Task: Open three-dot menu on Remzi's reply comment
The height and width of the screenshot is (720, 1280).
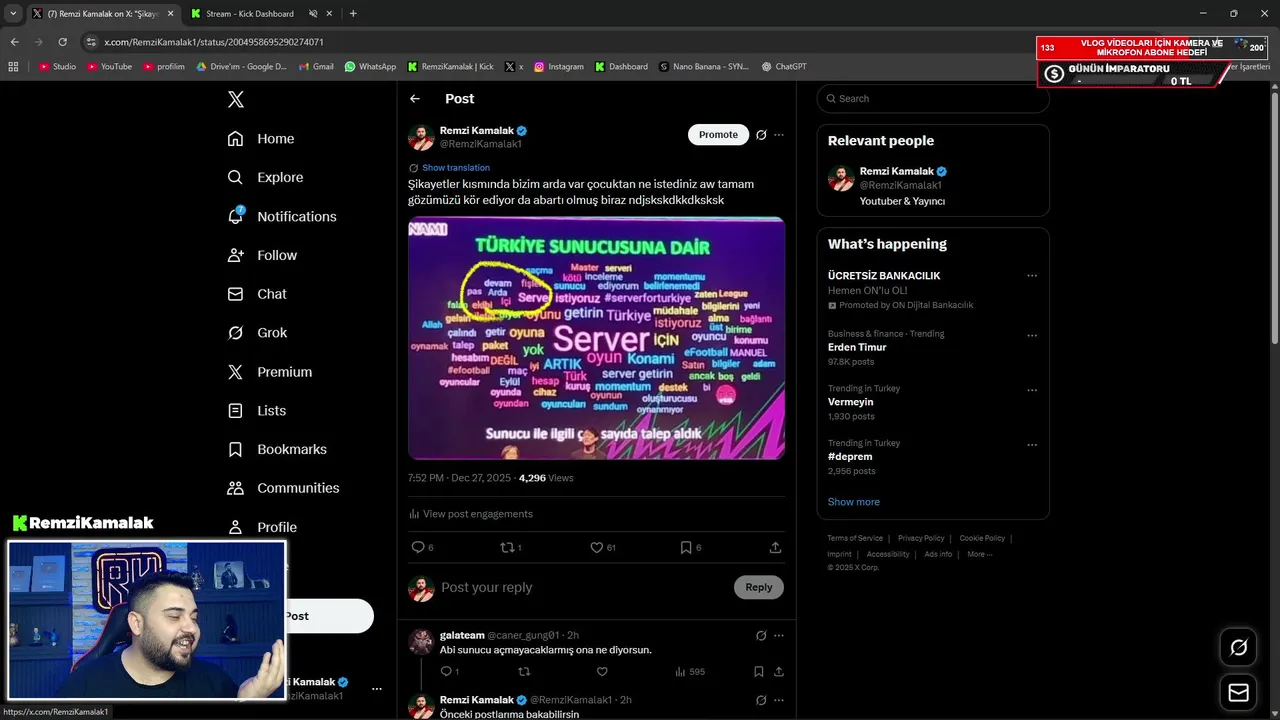Action: (779, 700)
